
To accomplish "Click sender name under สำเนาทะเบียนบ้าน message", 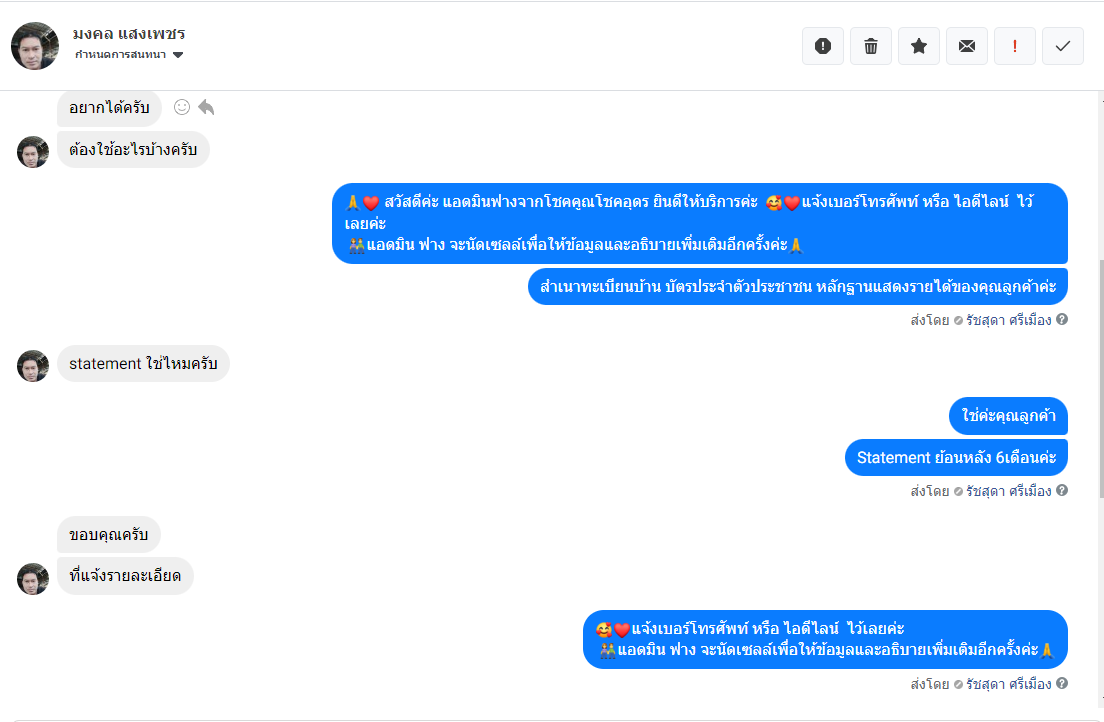I will pos(1008,321).
